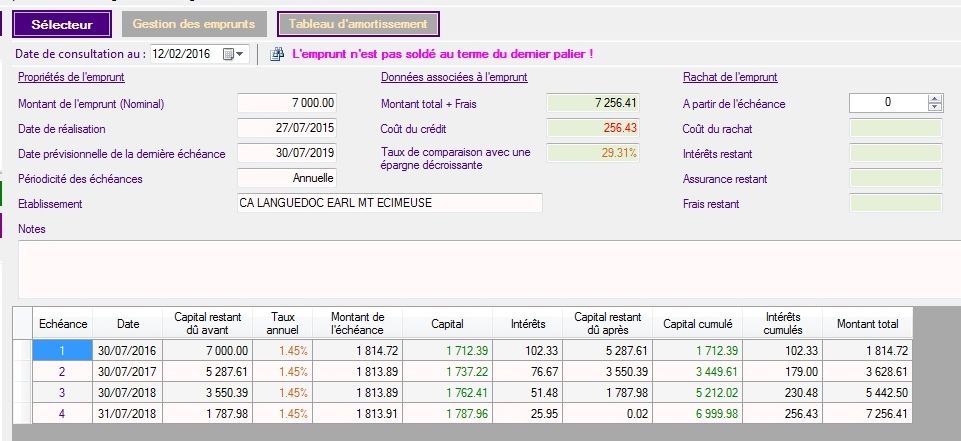Click the report icon beside the loan warning
Viewport: 961px width, 441px height.
click(x=277, y=54)
